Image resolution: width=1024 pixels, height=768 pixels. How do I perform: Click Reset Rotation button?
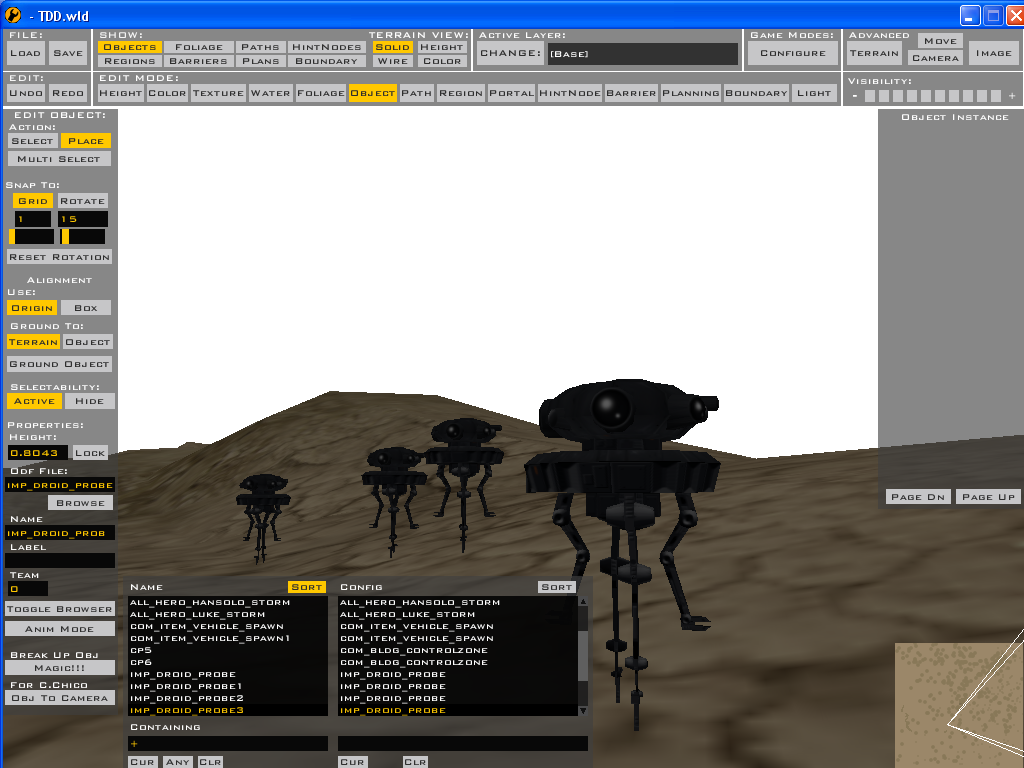(59, 257)
